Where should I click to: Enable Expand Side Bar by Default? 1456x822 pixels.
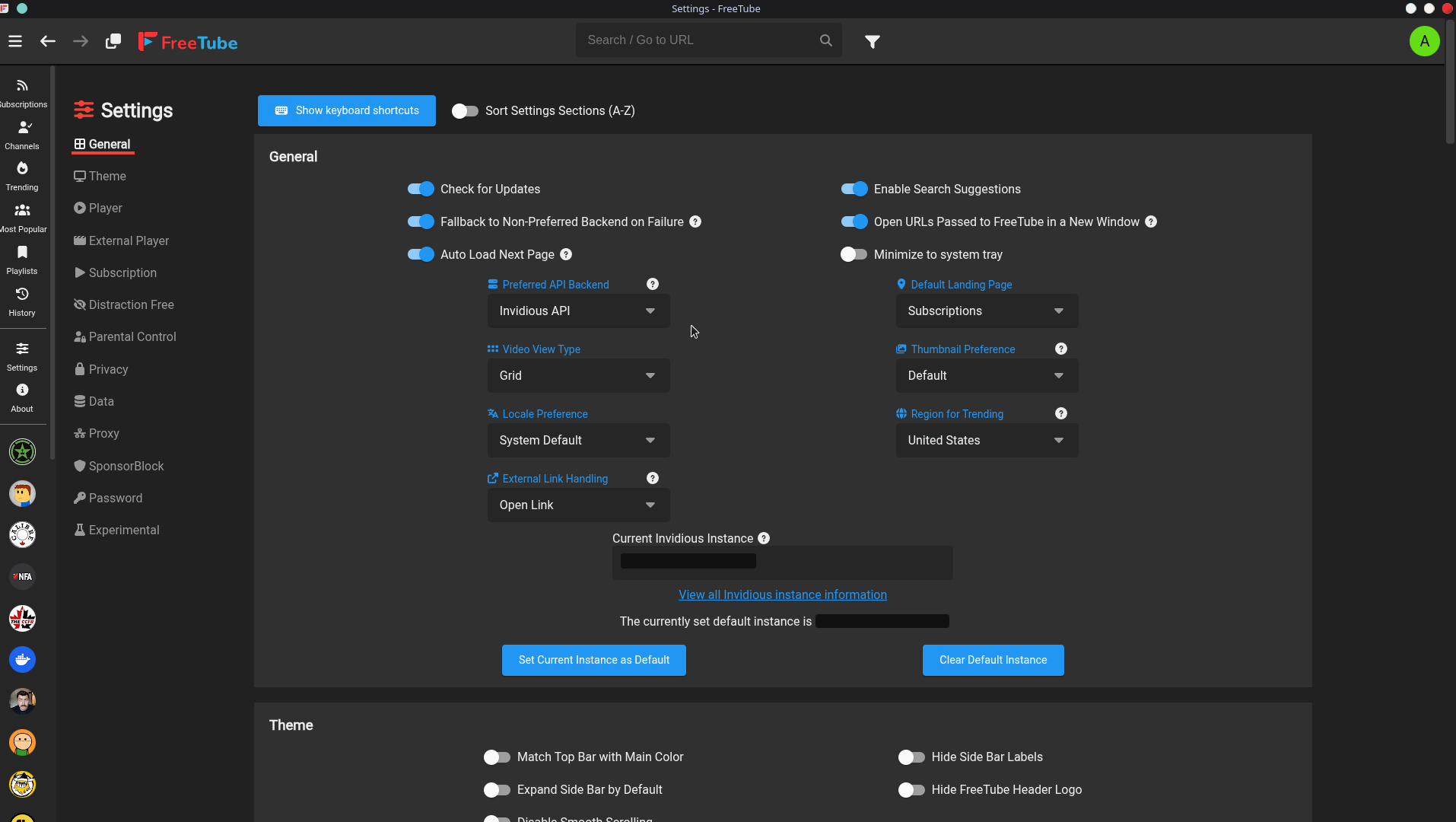click(x=498, y=790)
